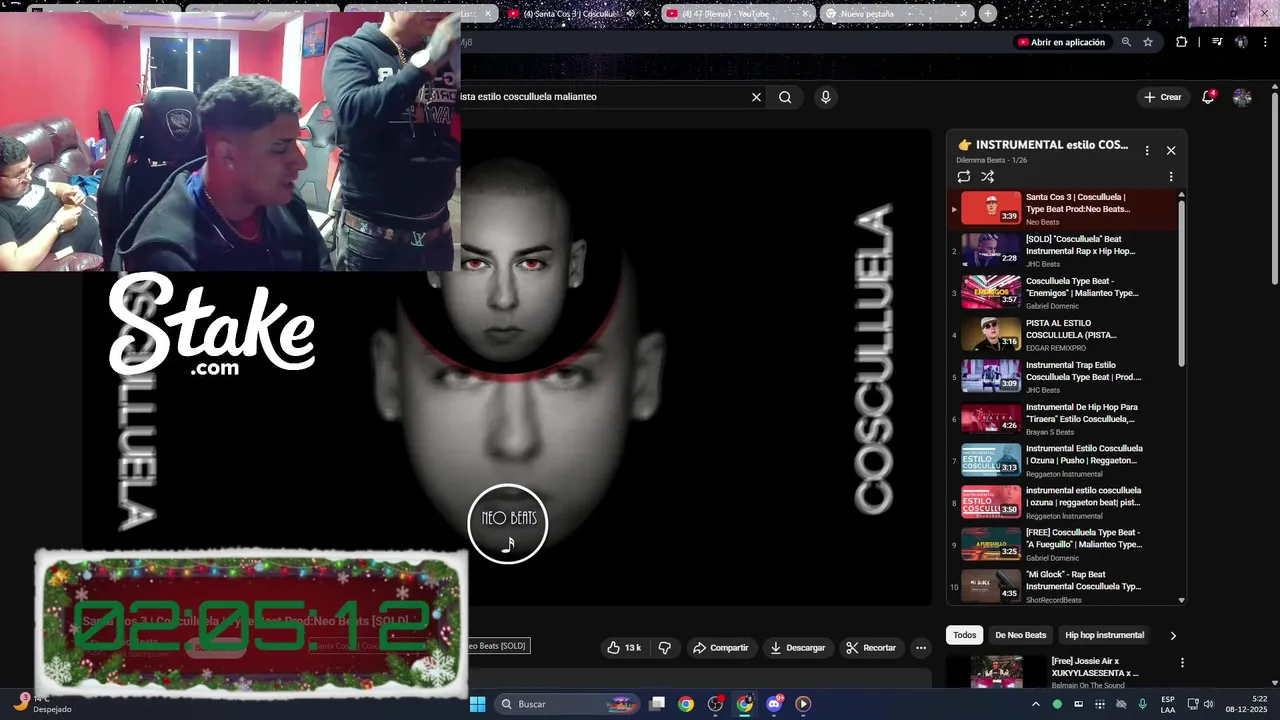Open Discord from the taskbar
The height and width of the screenshot is (720, 1280).
[774, 704]
